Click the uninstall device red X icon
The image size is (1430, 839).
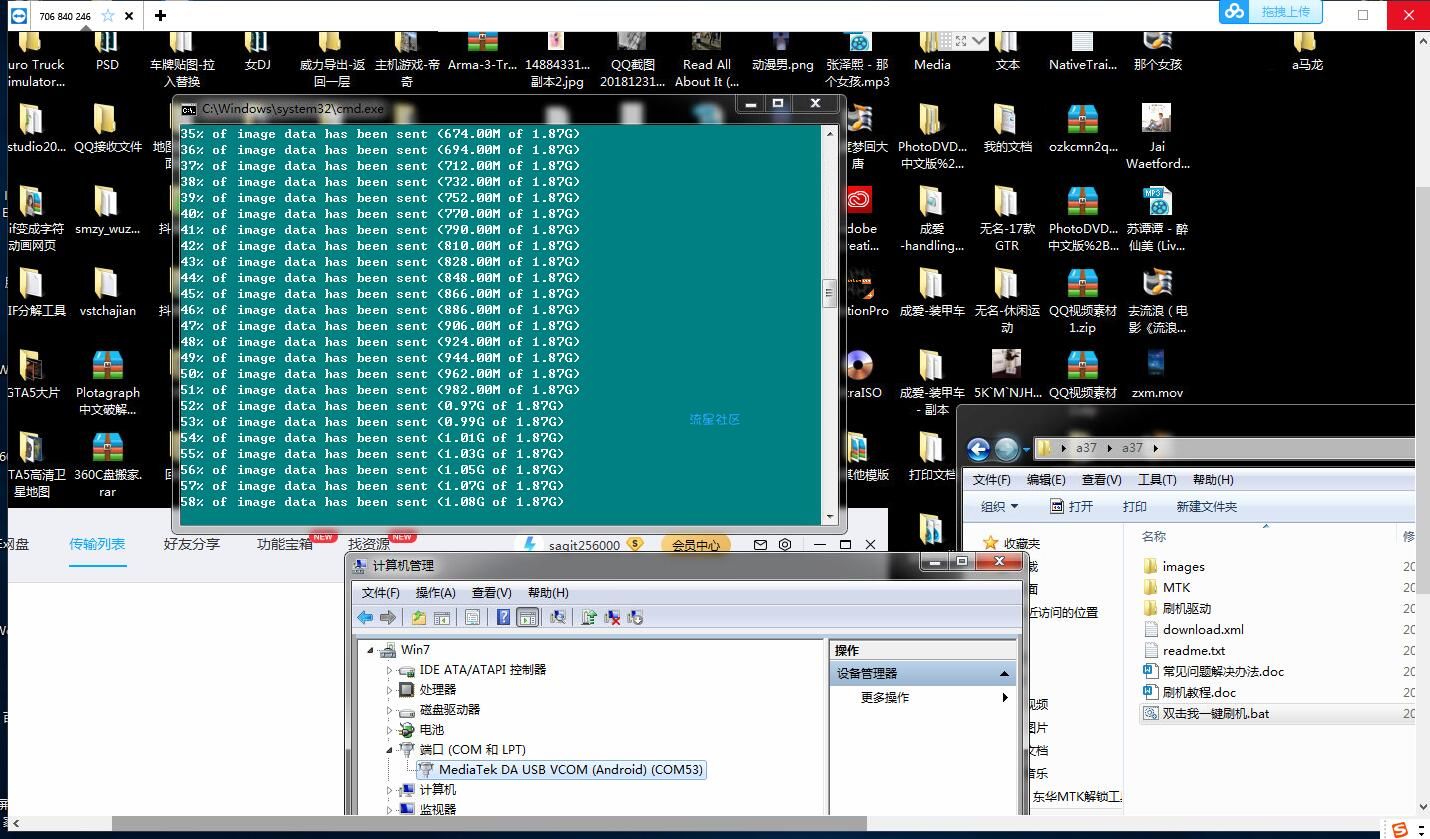click(x=612, y=618)
